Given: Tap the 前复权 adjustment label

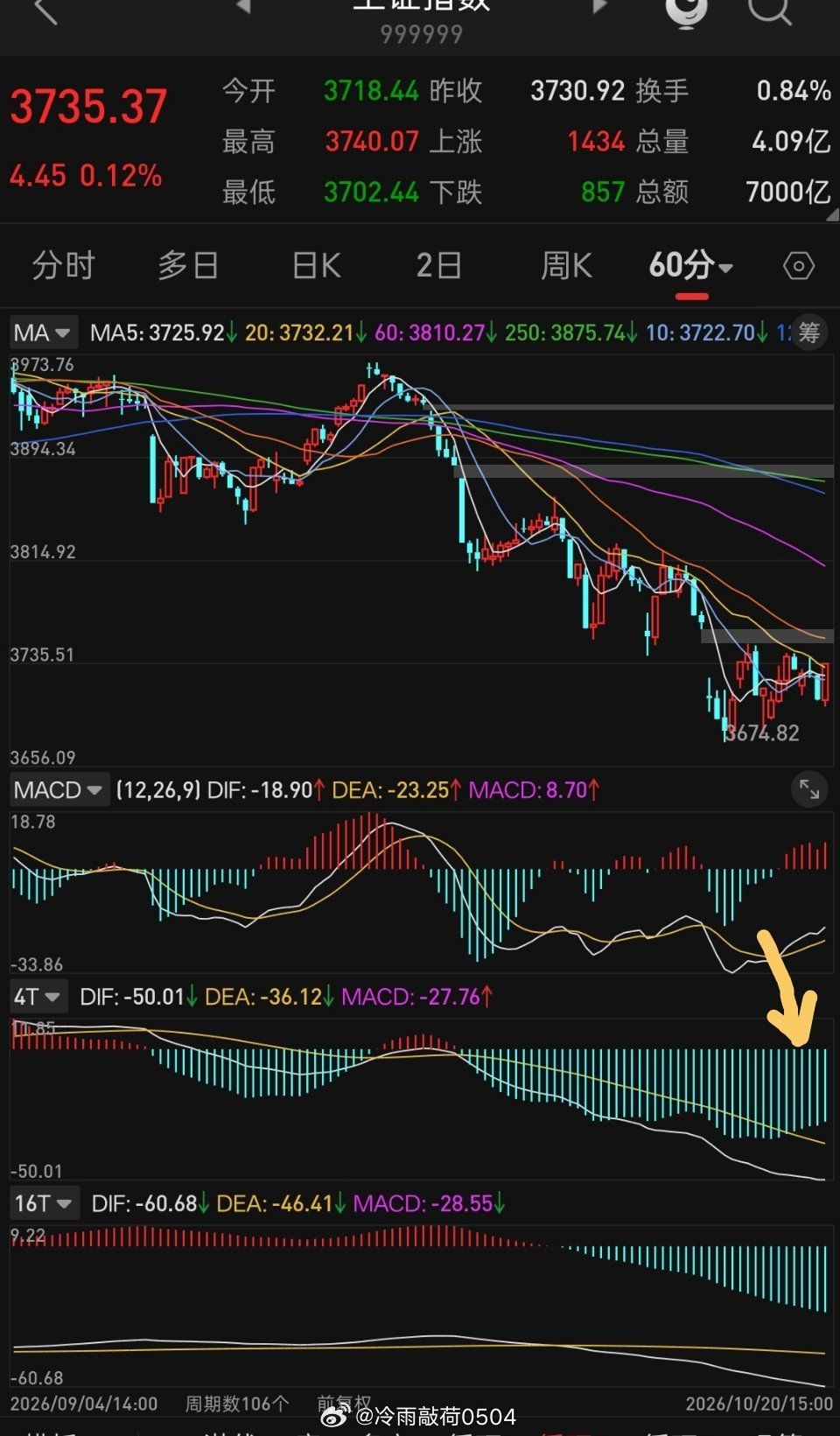Looking at the screenshot, I should (344, 1403).
